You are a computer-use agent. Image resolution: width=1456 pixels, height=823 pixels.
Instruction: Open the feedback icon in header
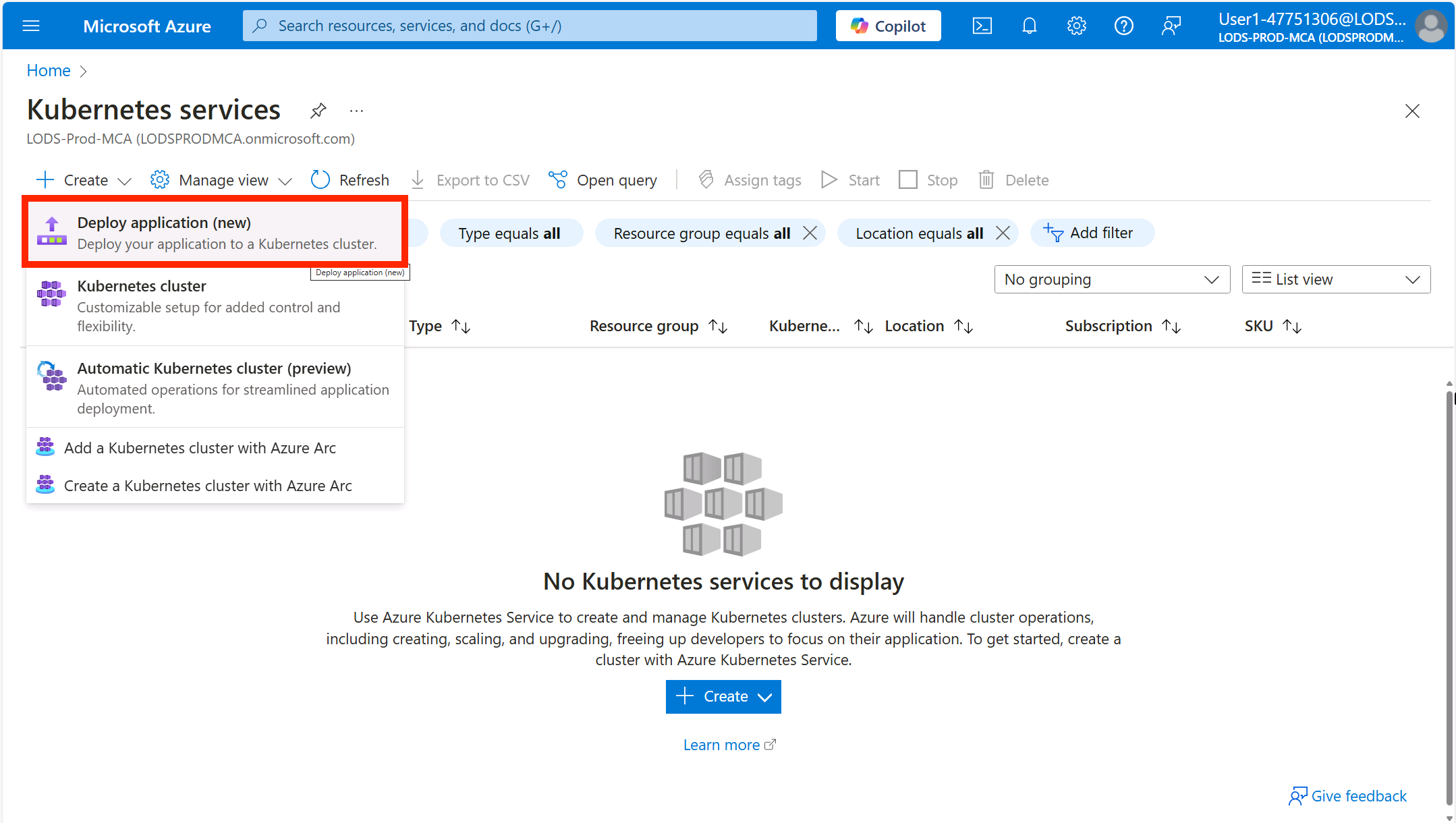tap(1171, 26)
